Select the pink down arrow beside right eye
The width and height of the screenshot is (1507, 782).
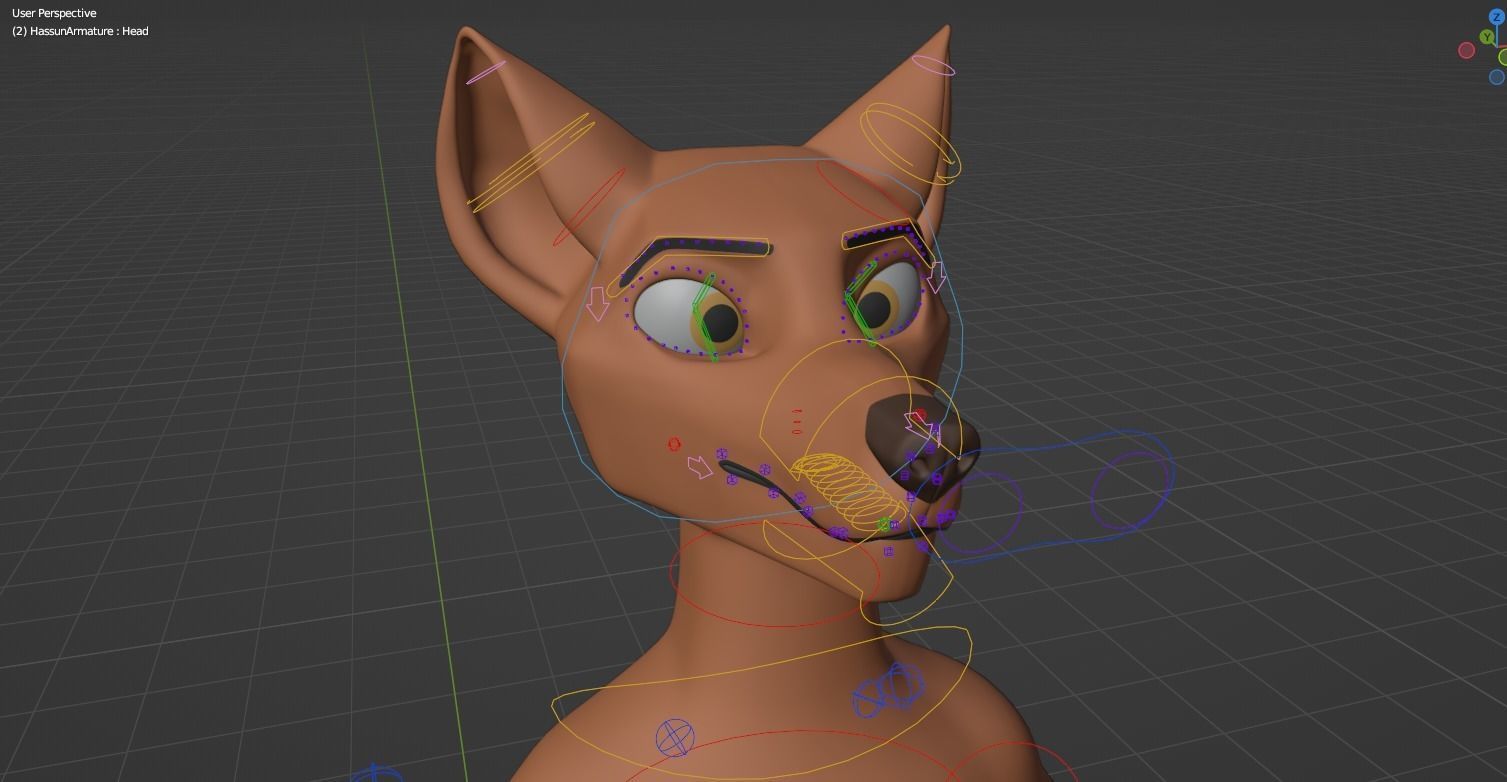[x=937, y=276]
